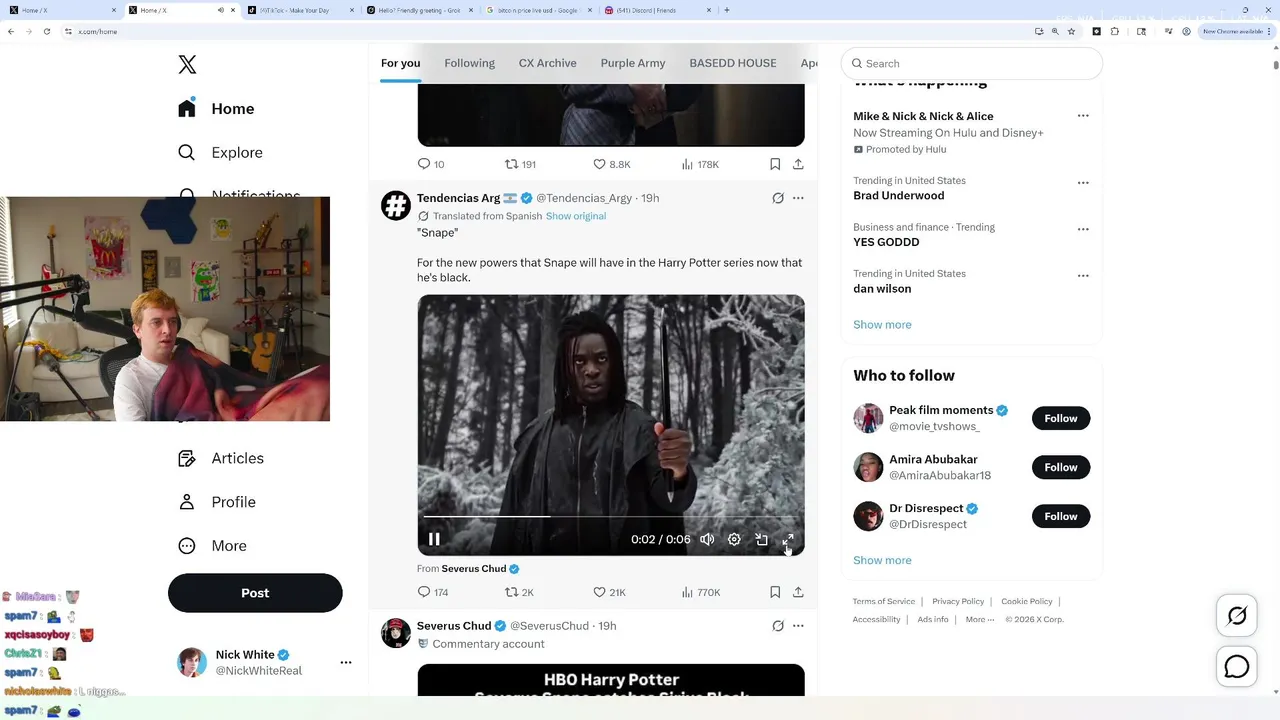This screenshot has height=720, width=1280.
Task: Follow Peak film moments
Action: click(x=1061, y=418)
